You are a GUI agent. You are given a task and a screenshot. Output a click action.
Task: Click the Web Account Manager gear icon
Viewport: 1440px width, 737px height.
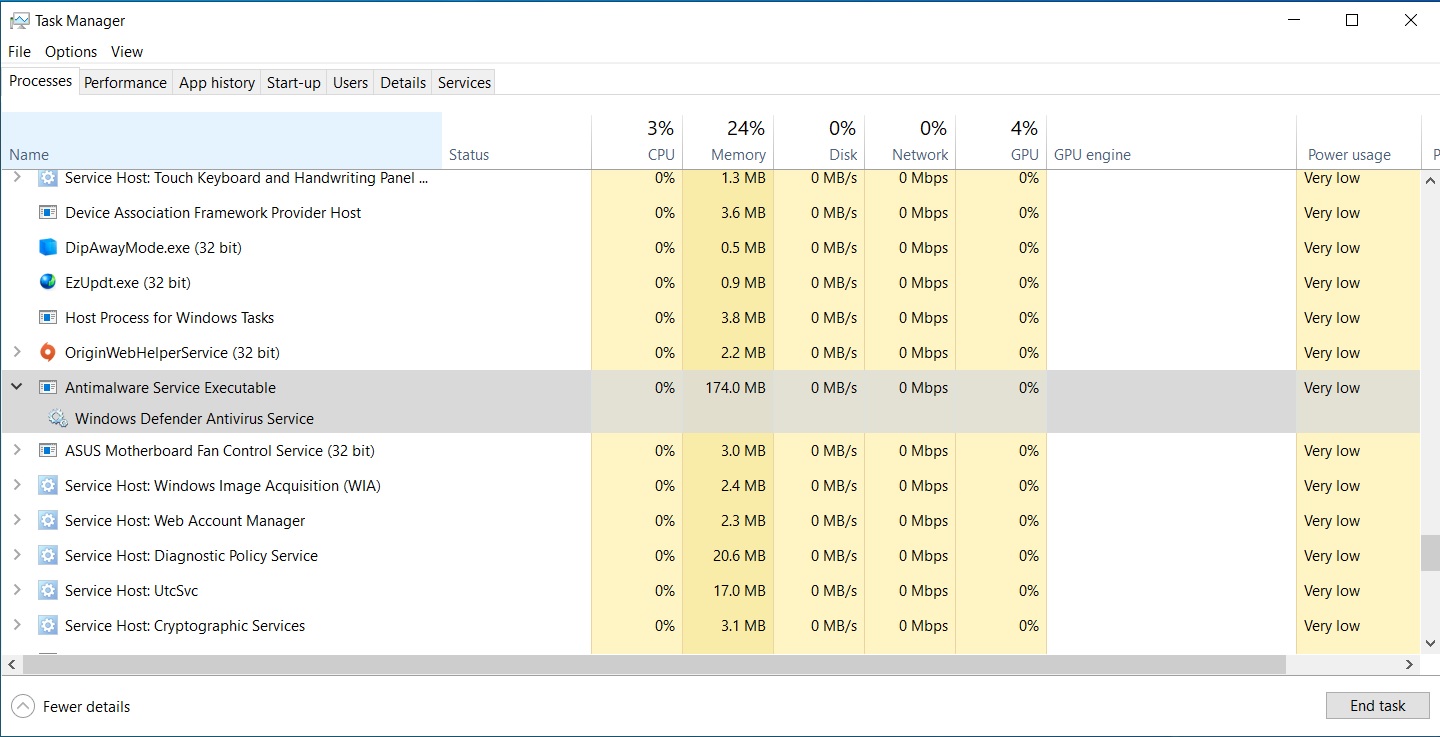point(47,521)
